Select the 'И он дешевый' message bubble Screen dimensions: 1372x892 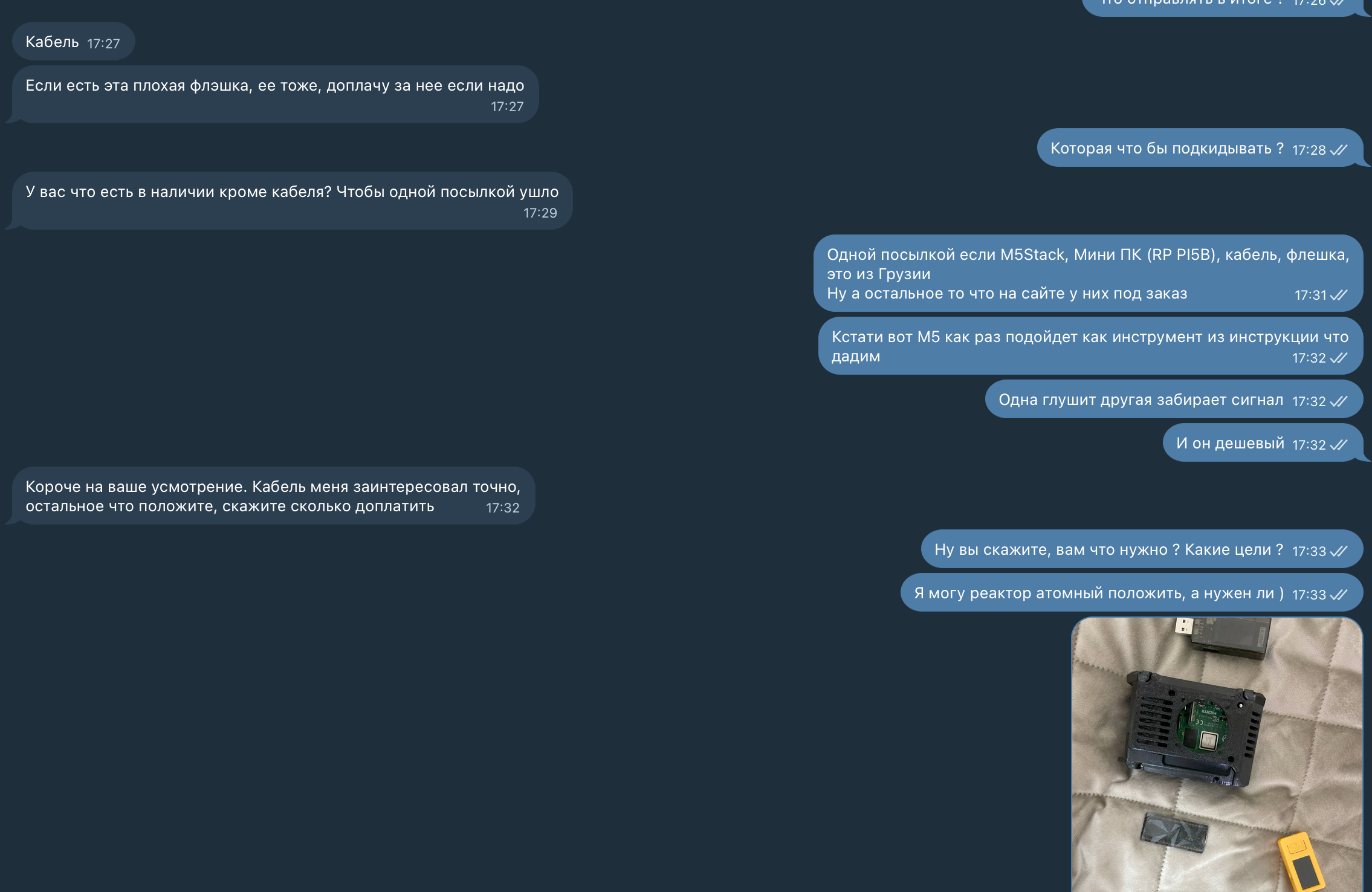pos(1263,442)
